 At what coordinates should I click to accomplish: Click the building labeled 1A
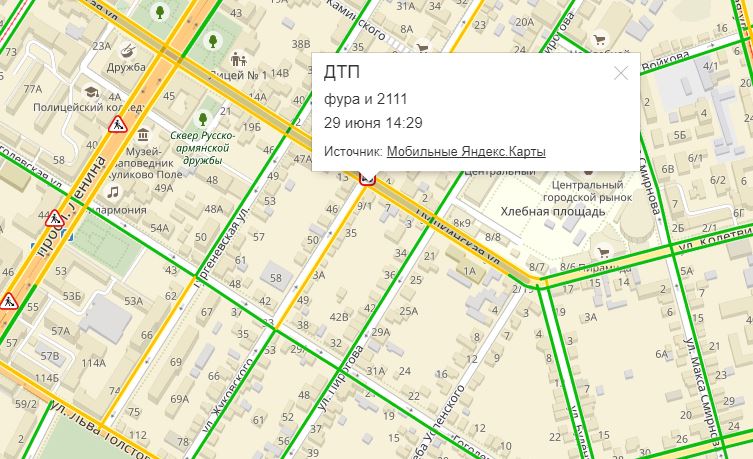point(468,271)
